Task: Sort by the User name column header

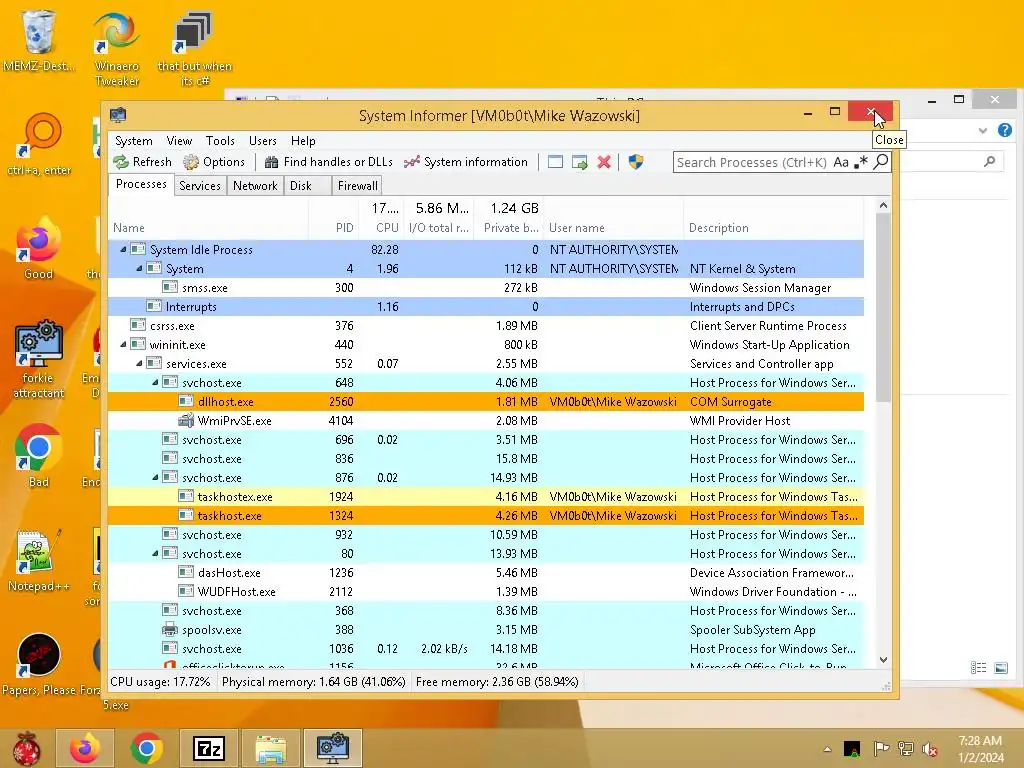Action: (613, 228)
